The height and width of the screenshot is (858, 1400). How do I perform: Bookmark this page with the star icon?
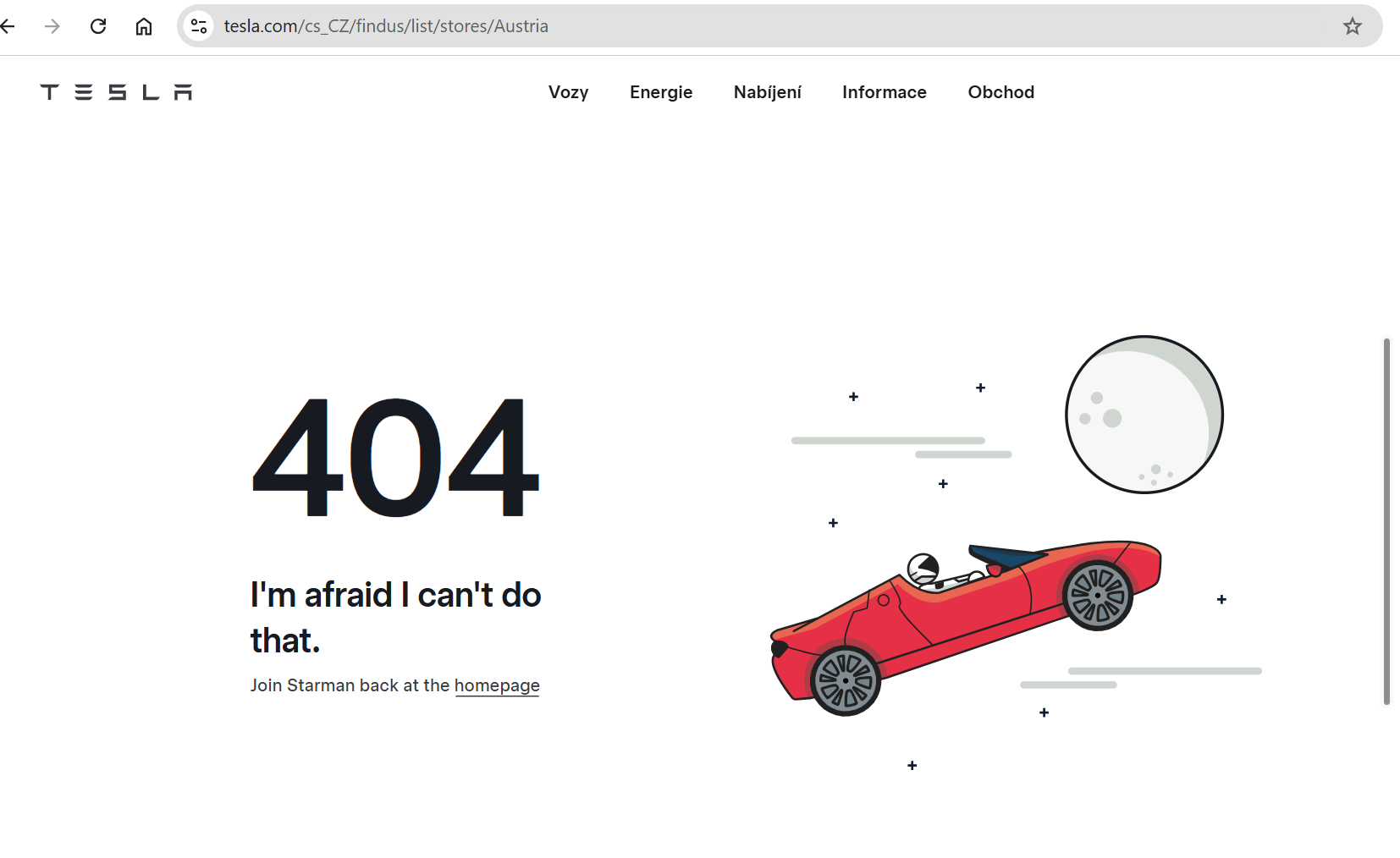pos(1353,26)
